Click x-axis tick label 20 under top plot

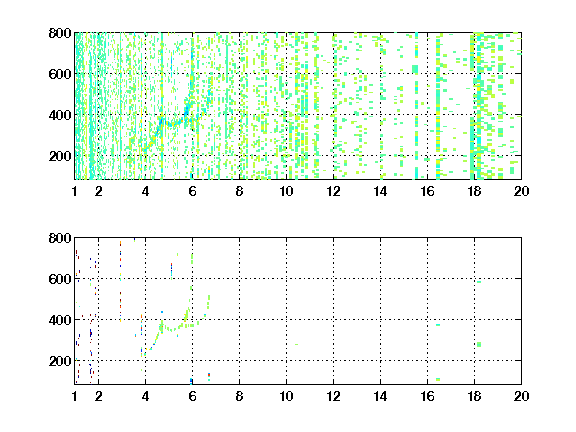521,191
